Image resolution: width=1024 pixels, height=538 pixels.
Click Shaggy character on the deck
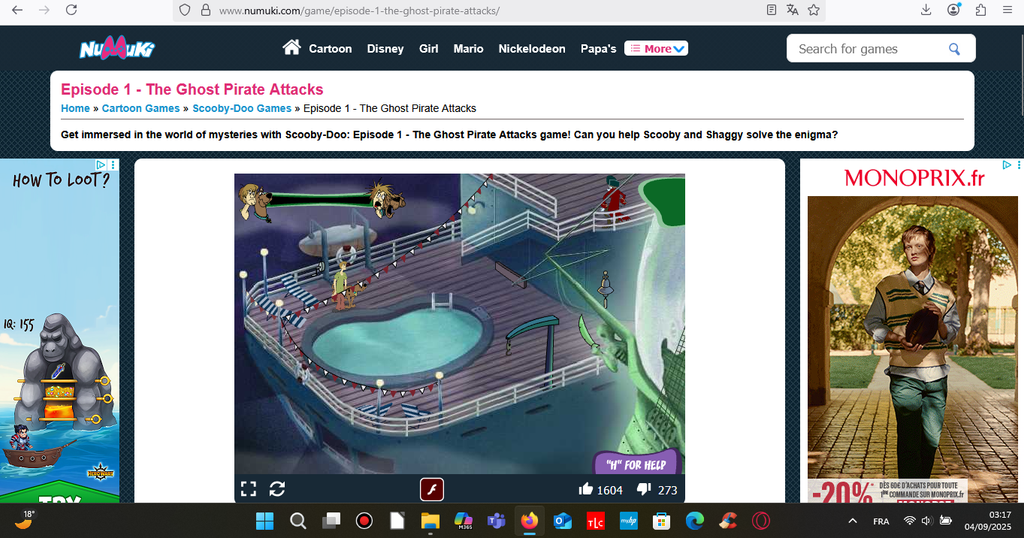340,284
